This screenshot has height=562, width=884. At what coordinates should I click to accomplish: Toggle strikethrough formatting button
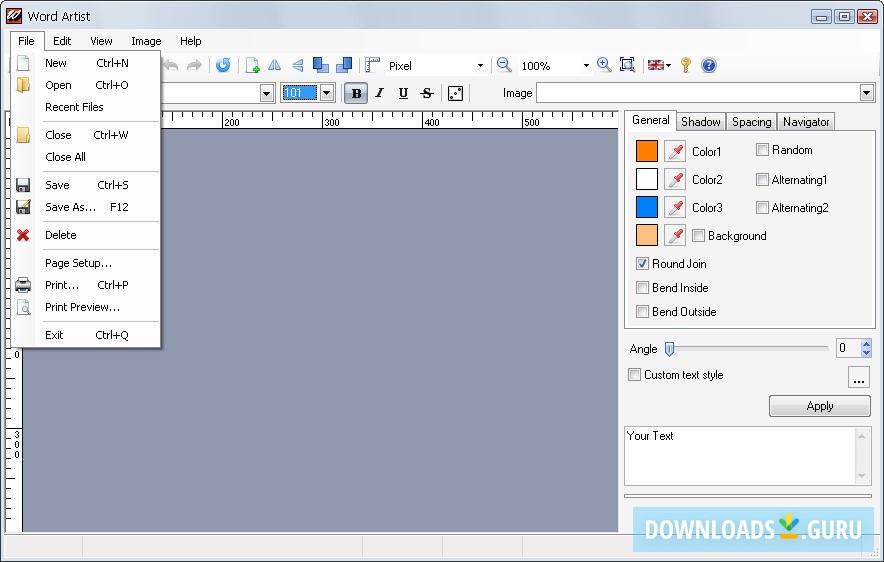(x=427, y=93)
